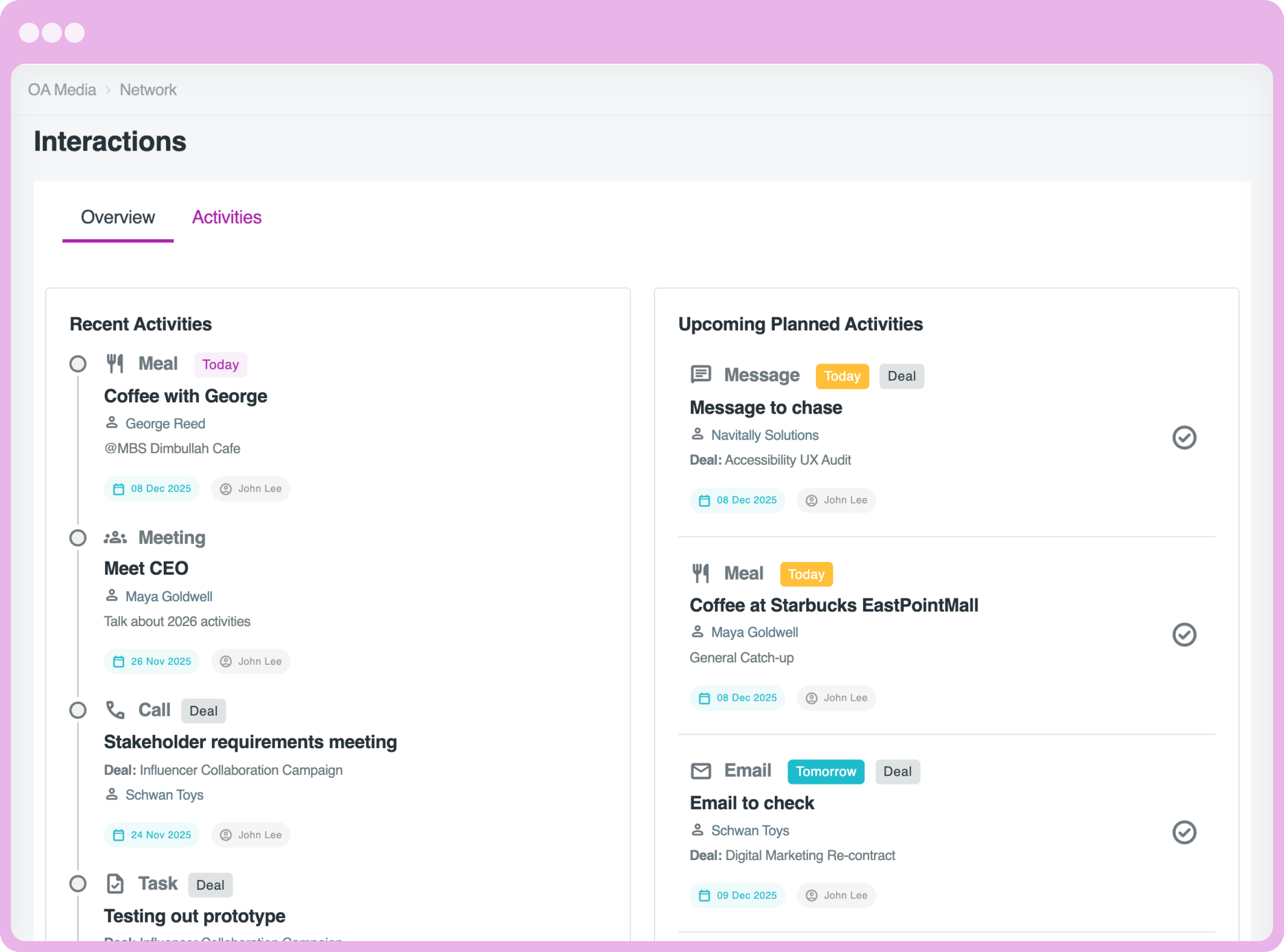
Task: Check off Email to check activity
Action: click(1184, 832)
